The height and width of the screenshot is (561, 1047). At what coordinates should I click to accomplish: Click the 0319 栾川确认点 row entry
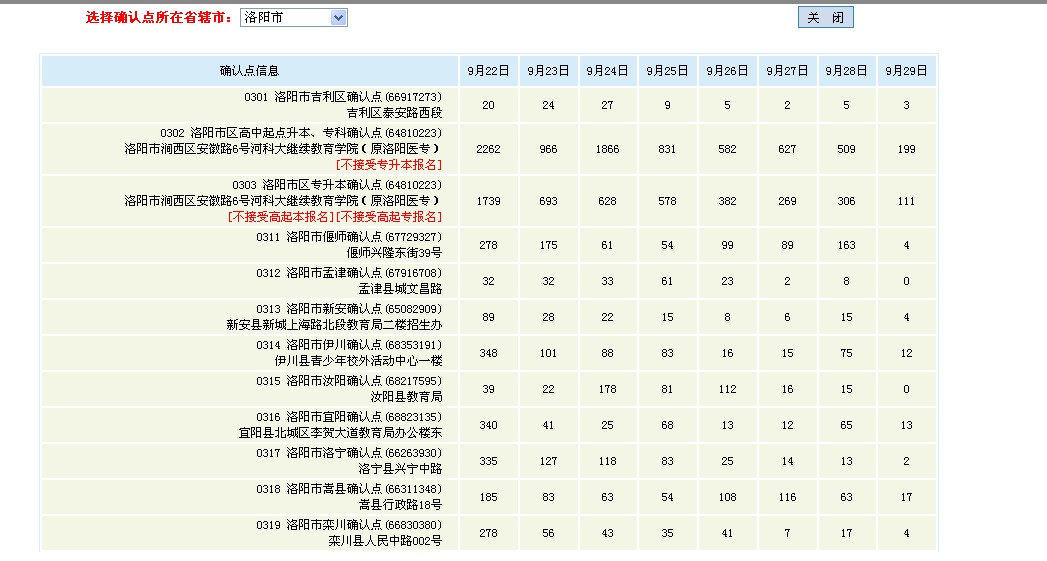pos(349,525)
